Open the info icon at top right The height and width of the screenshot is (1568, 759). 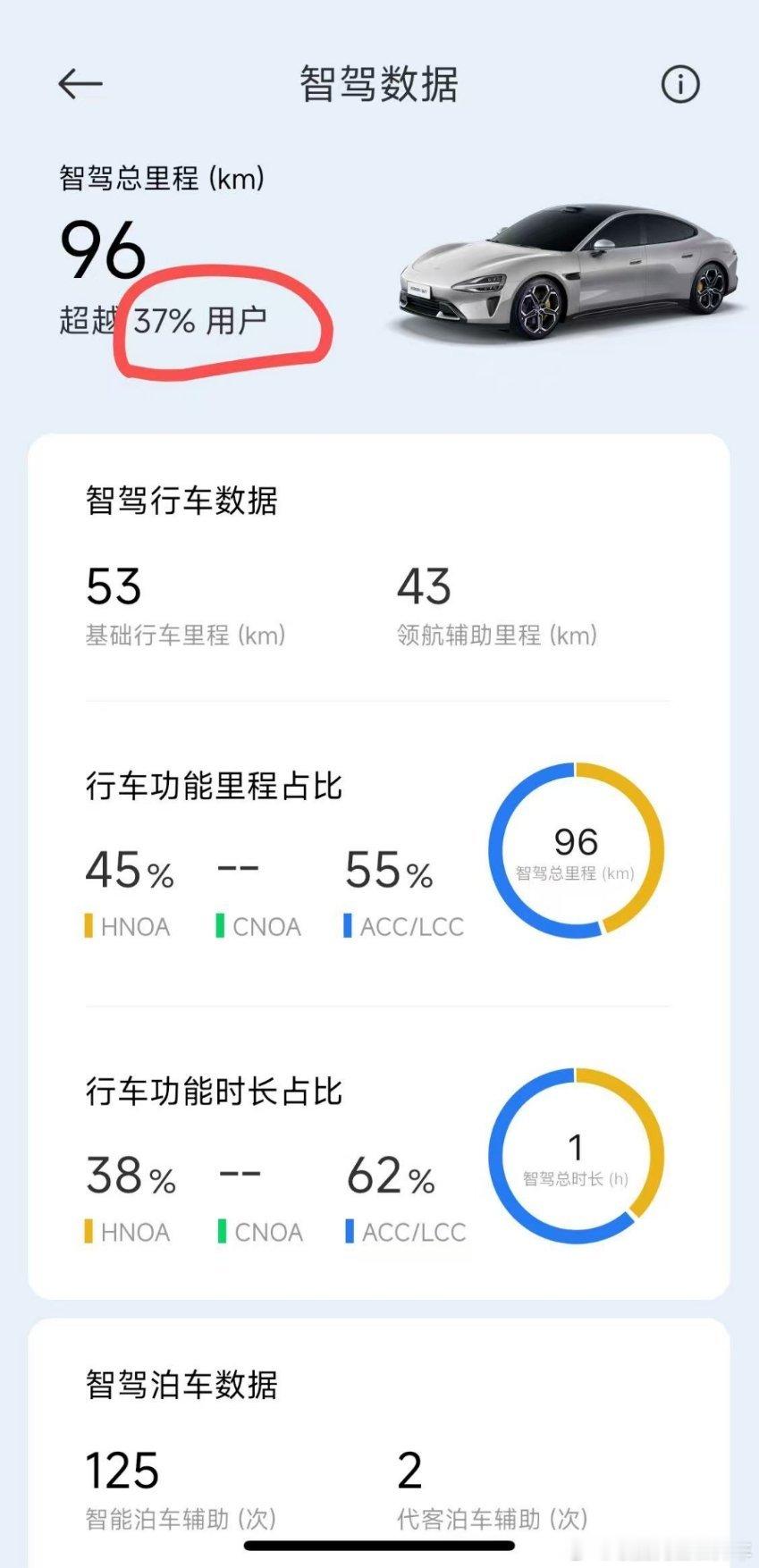[680, 85]
